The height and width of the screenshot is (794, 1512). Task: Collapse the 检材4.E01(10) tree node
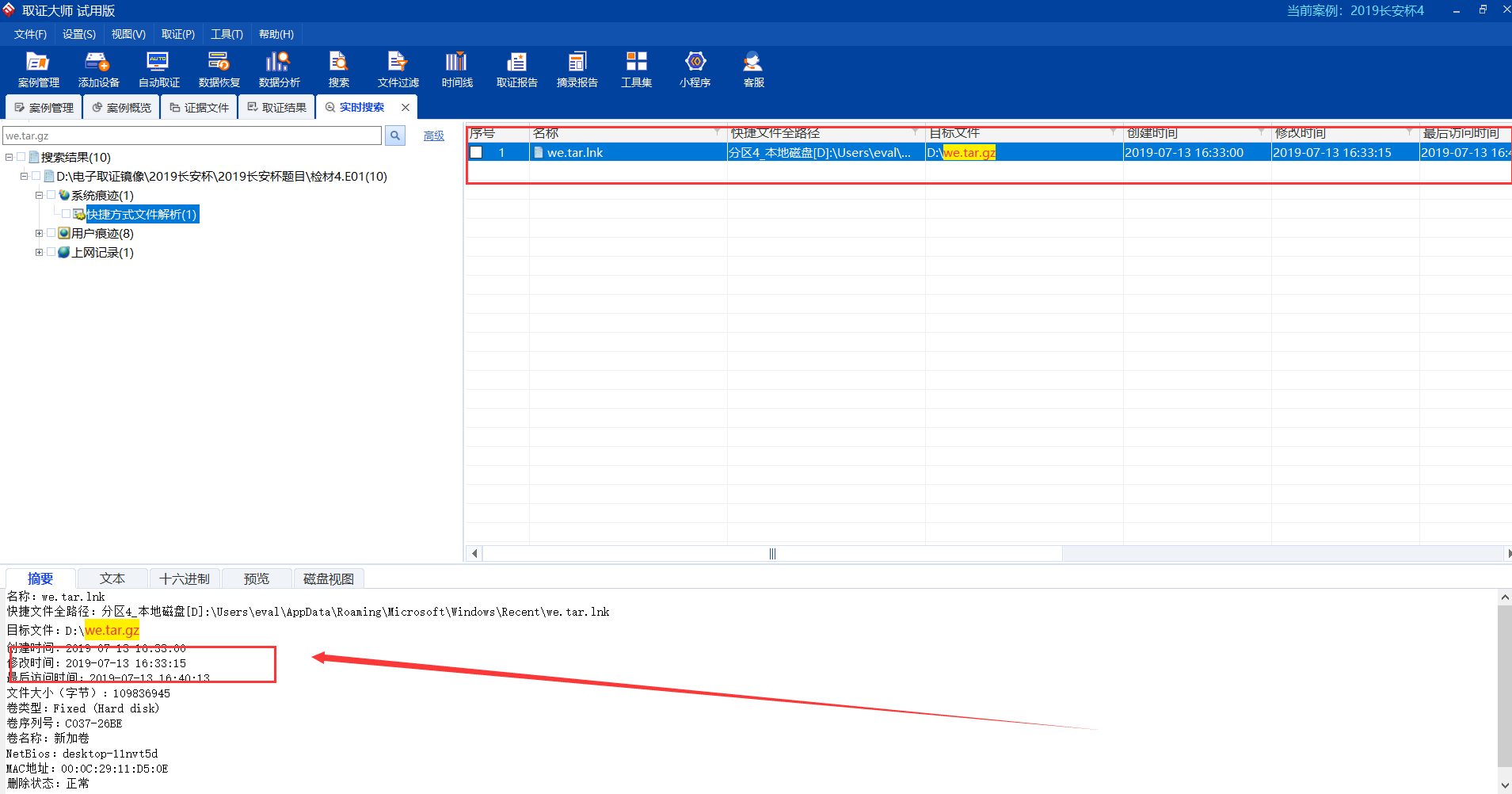click(24, 176)
